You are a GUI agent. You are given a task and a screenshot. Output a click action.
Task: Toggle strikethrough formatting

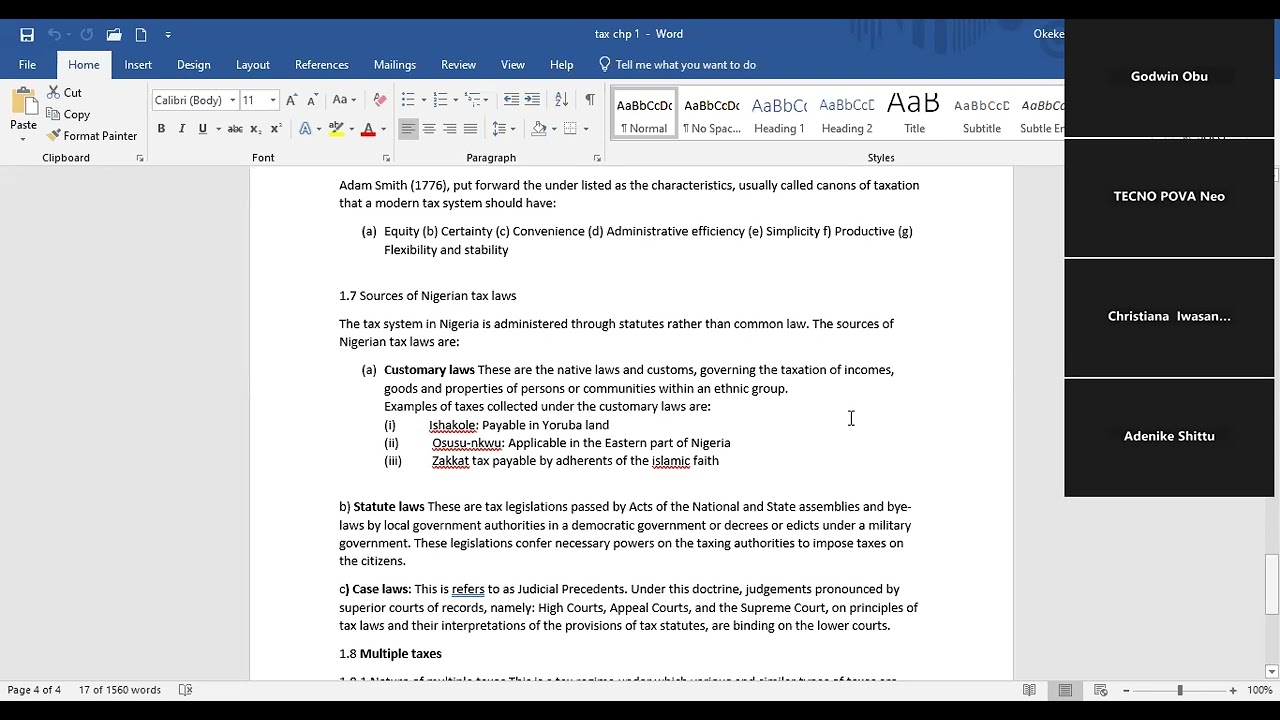[x=235, y=129]
